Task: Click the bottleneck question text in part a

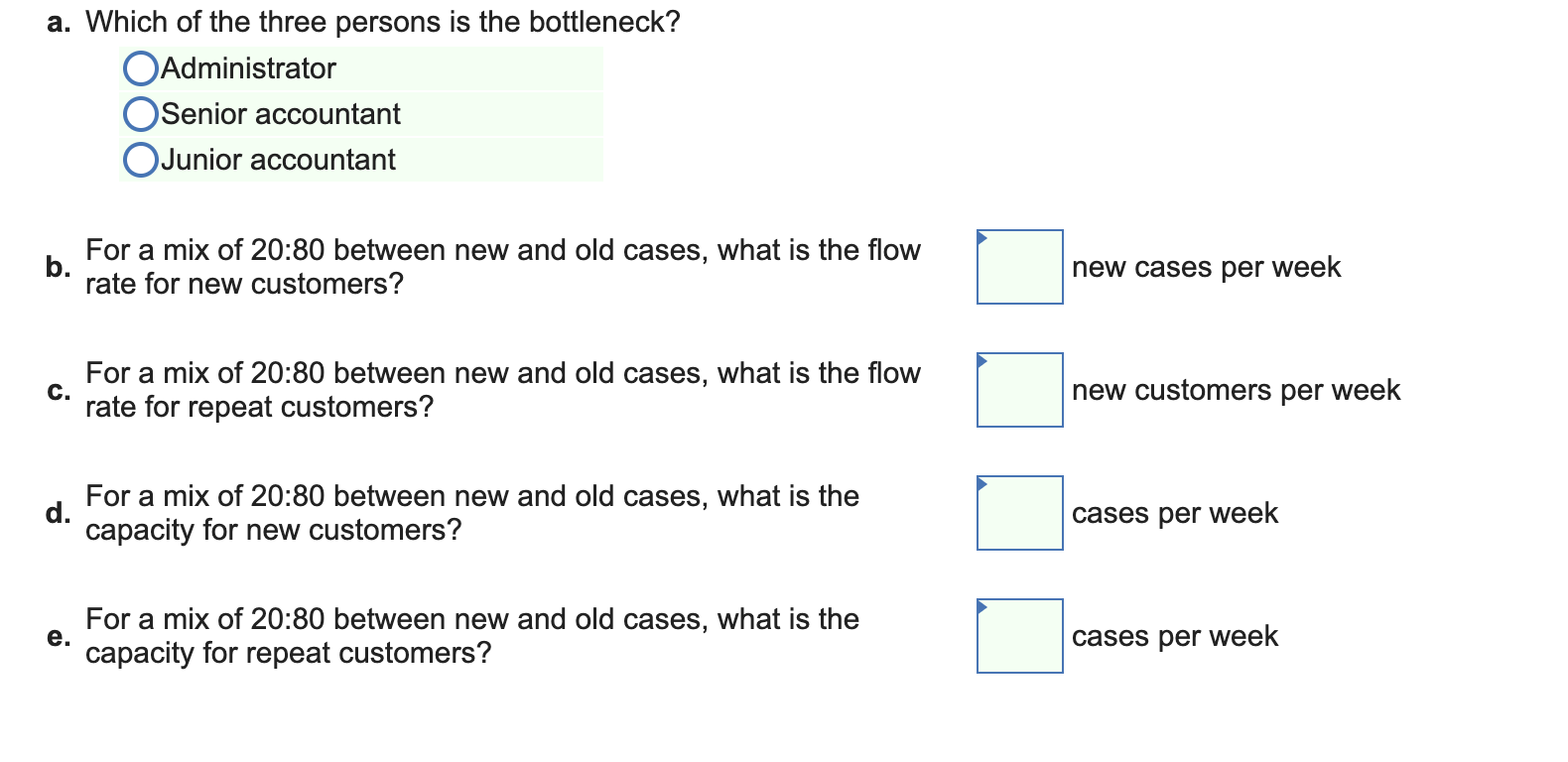Action: coord(383,22)
